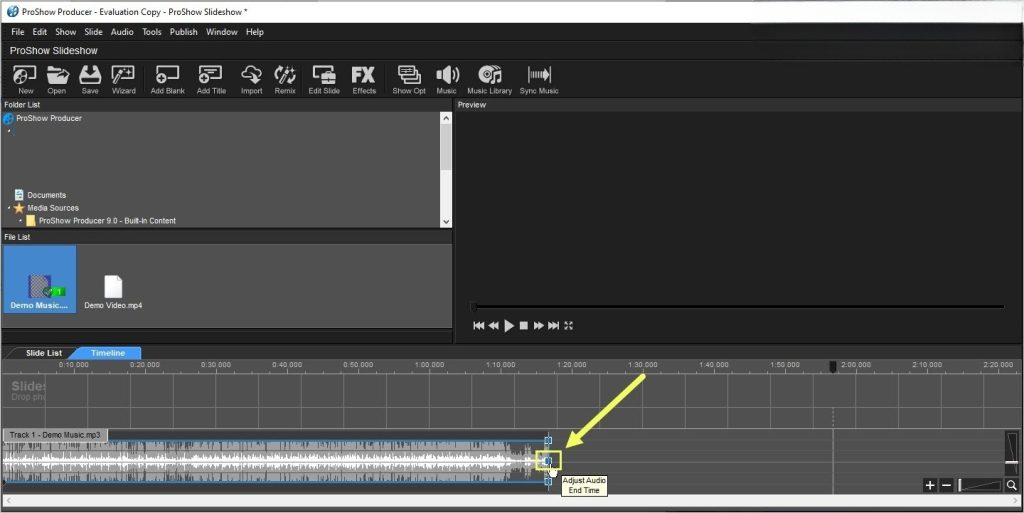Click the audio waveform lower fade handle
The height and width of the screenshot is (513, 1024).
coord(548,481)
